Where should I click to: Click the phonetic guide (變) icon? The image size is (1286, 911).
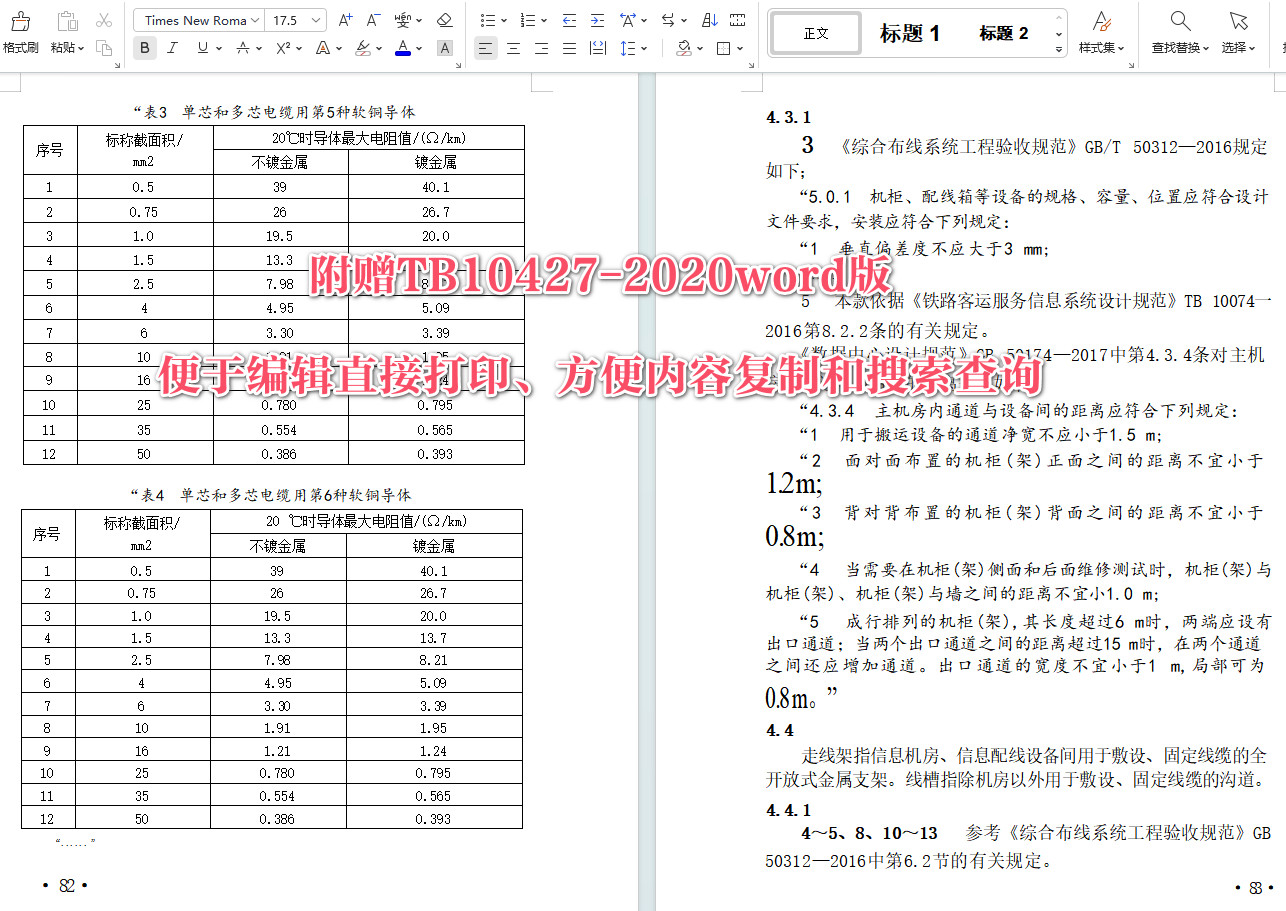pos(401,20)
